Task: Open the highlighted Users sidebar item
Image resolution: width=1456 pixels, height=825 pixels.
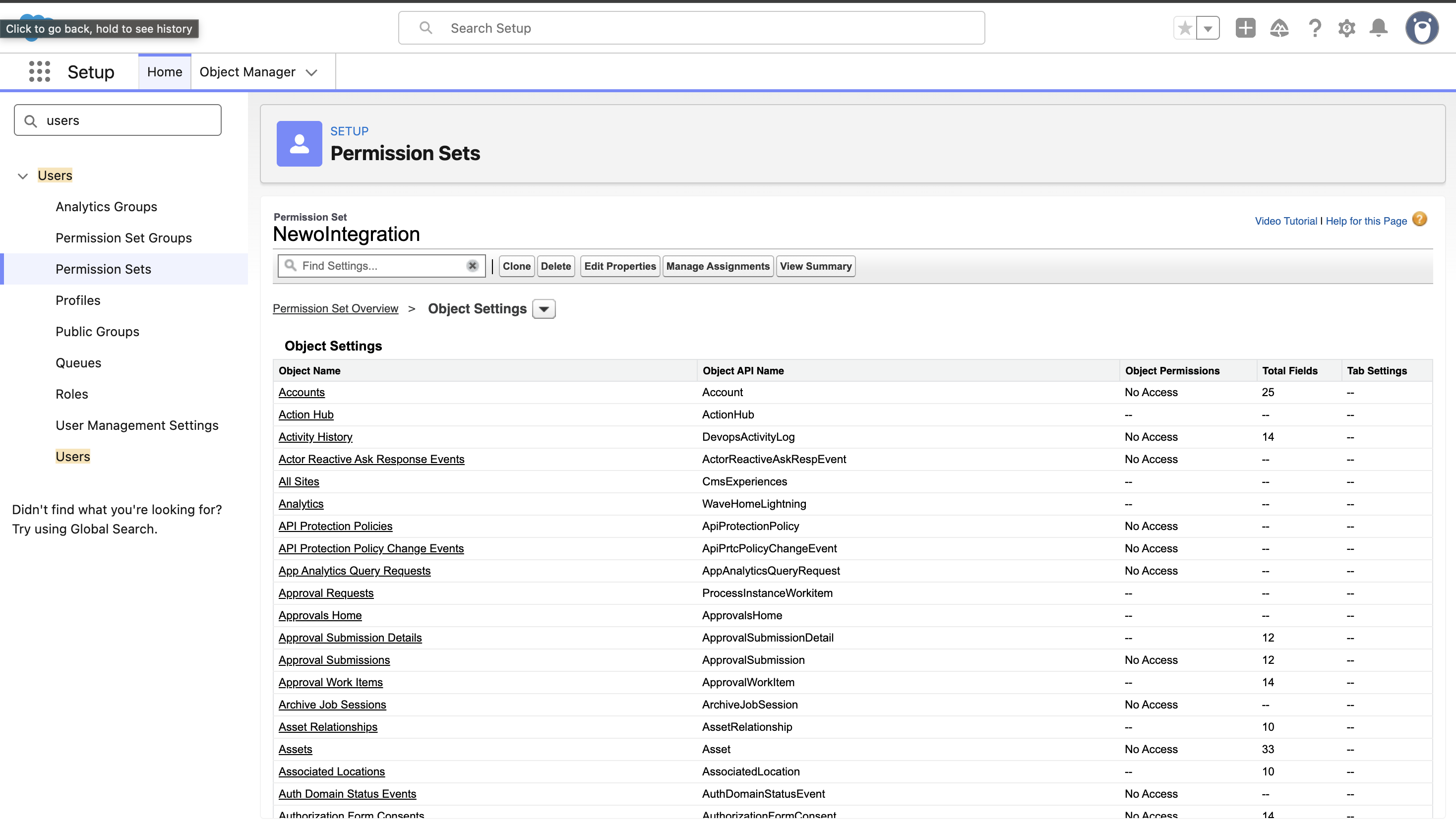Action: click(x=72, y=456)
